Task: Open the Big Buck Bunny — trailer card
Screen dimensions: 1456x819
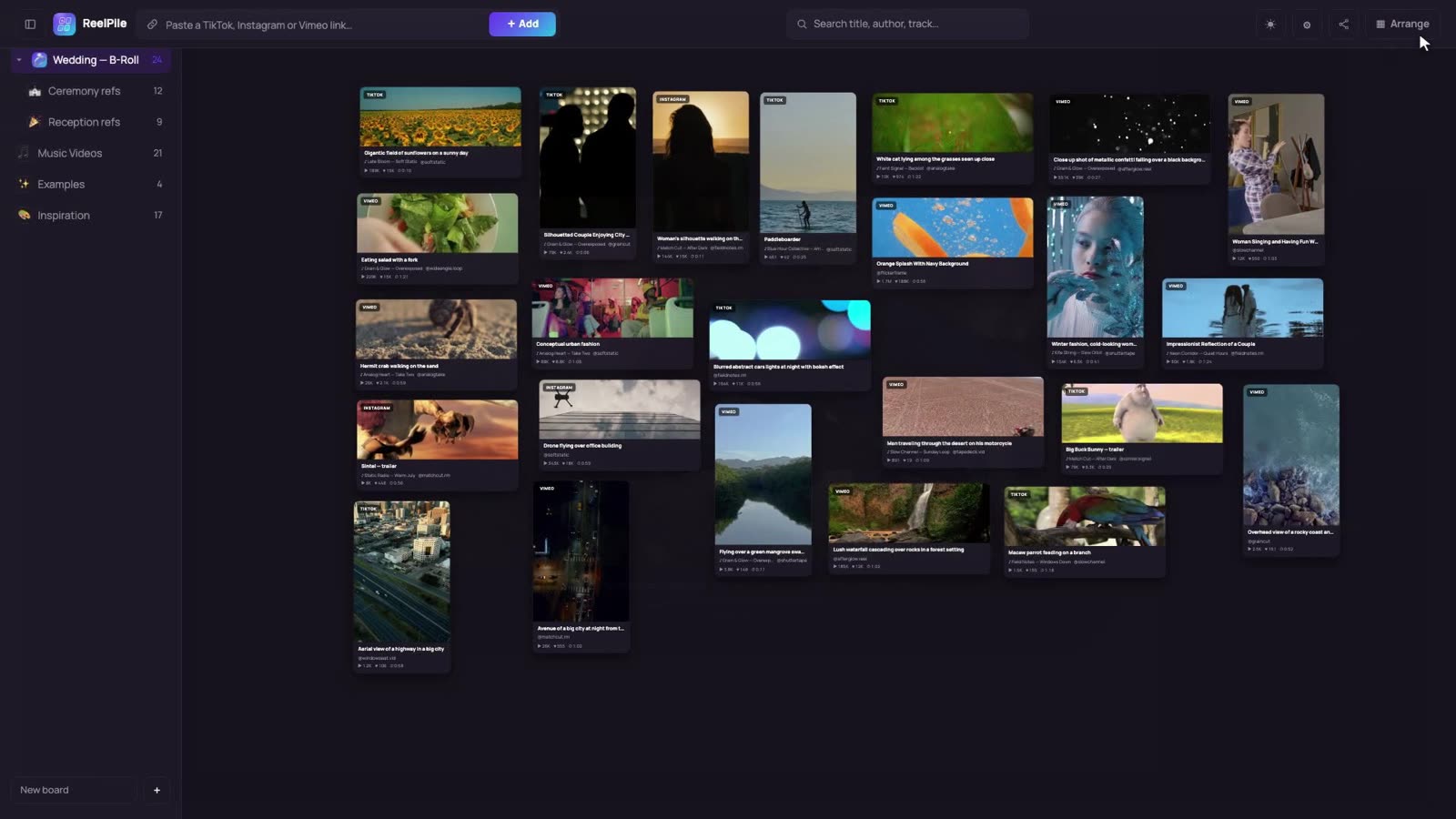Action: pos(1142,428)
